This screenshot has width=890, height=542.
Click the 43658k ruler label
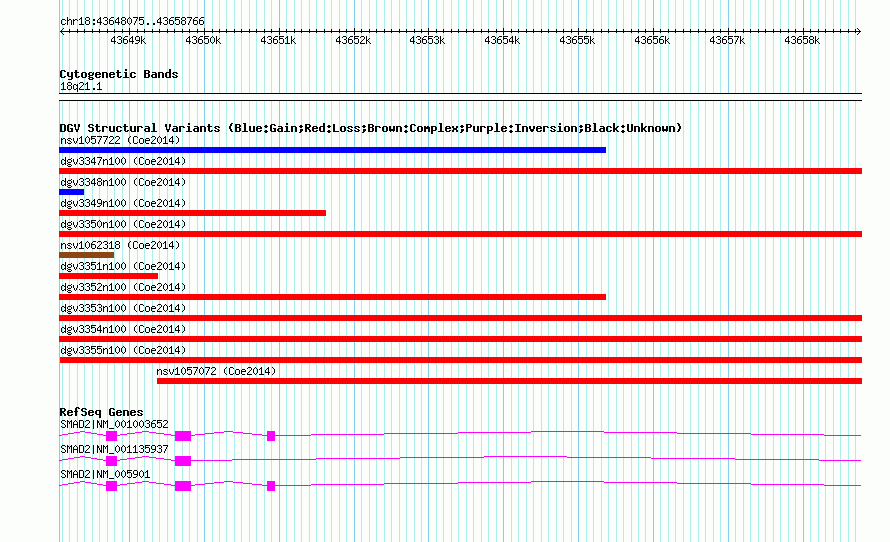click(802, 40)
